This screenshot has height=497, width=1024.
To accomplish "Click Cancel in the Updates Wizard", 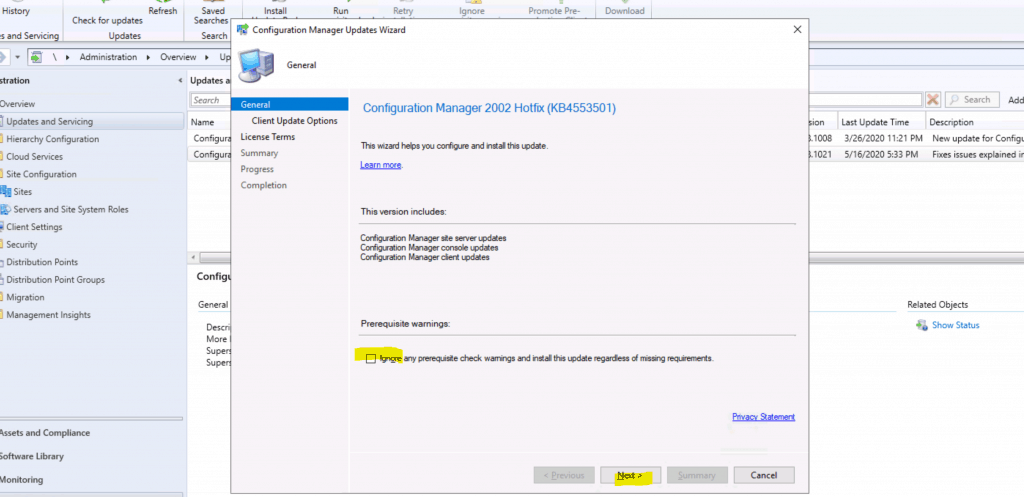I will [x=763, y=475].
